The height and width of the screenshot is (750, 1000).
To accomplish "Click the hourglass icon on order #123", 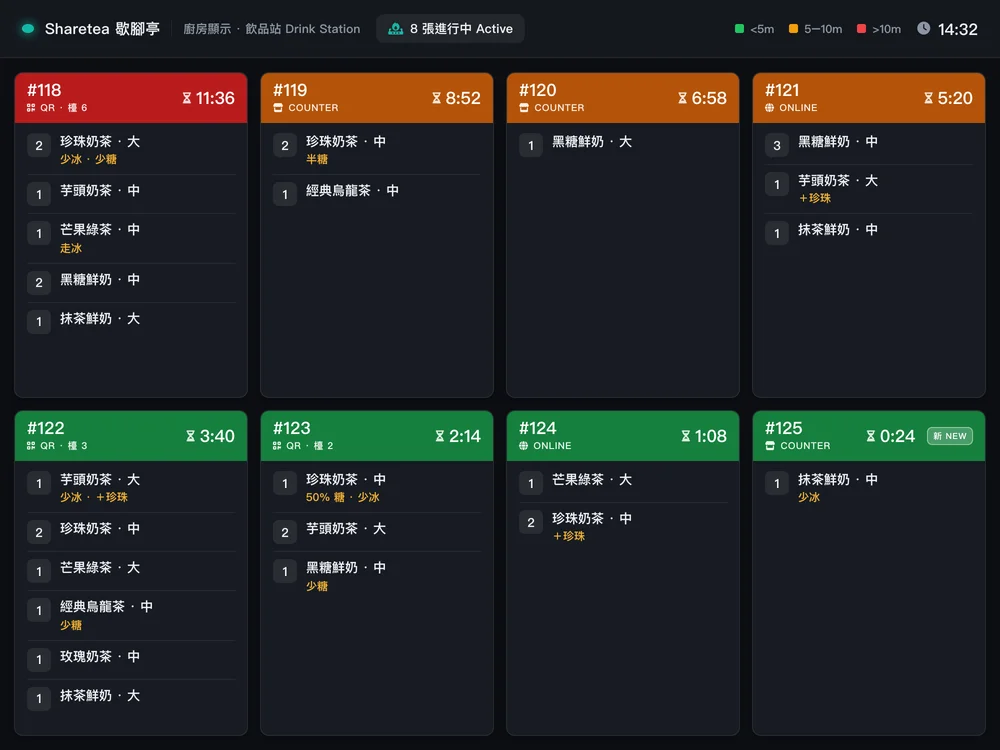I will 439,436.
